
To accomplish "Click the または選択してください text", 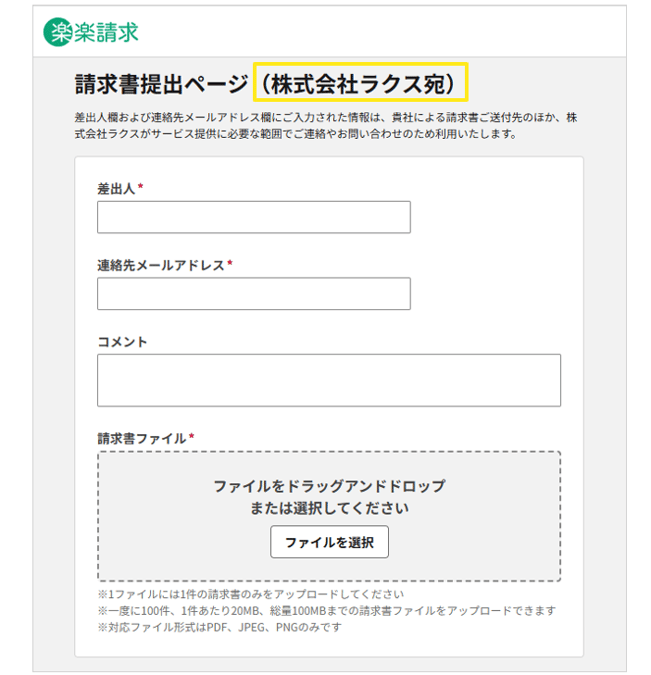I will pyautogui.click(x=328, y=508).
